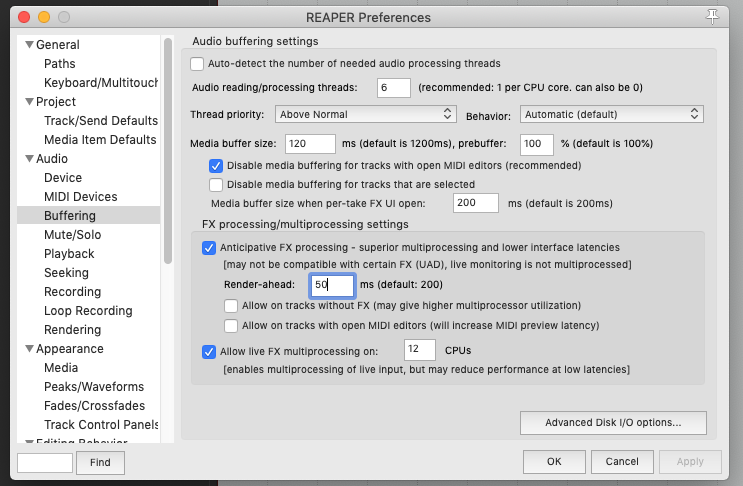Click the audio processing threads field
743x486 pixels.
[x=394, y=88]
